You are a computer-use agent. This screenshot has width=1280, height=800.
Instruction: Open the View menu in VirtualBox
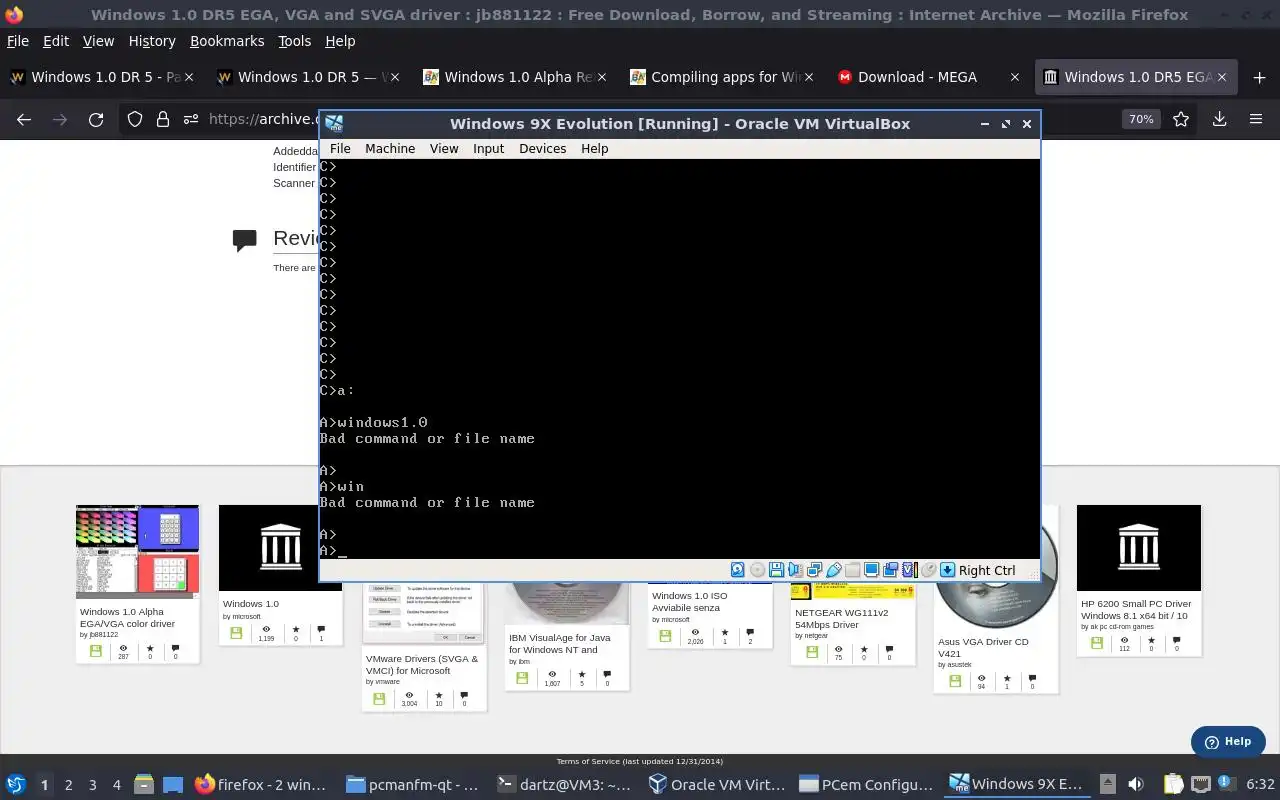(444, 148)
